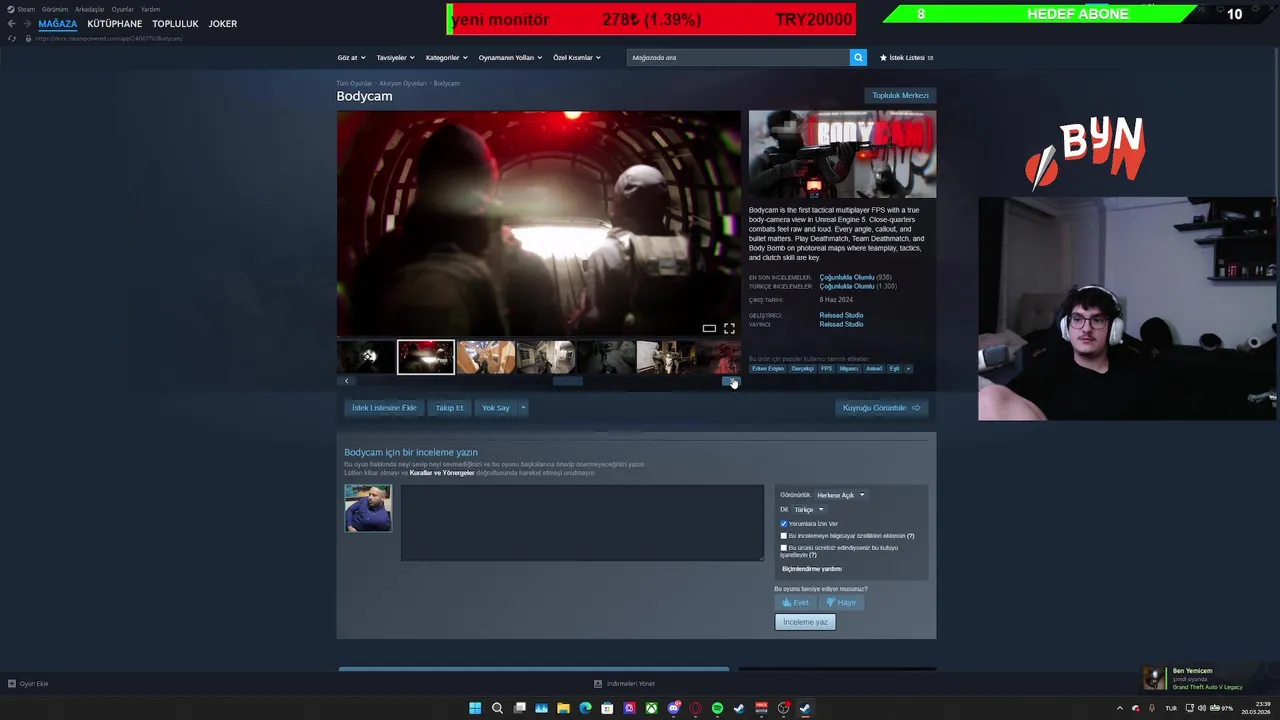The image size is (1280, 720).
Task: Open Microsoft Store on the taskbar
Action: [607, 708]
